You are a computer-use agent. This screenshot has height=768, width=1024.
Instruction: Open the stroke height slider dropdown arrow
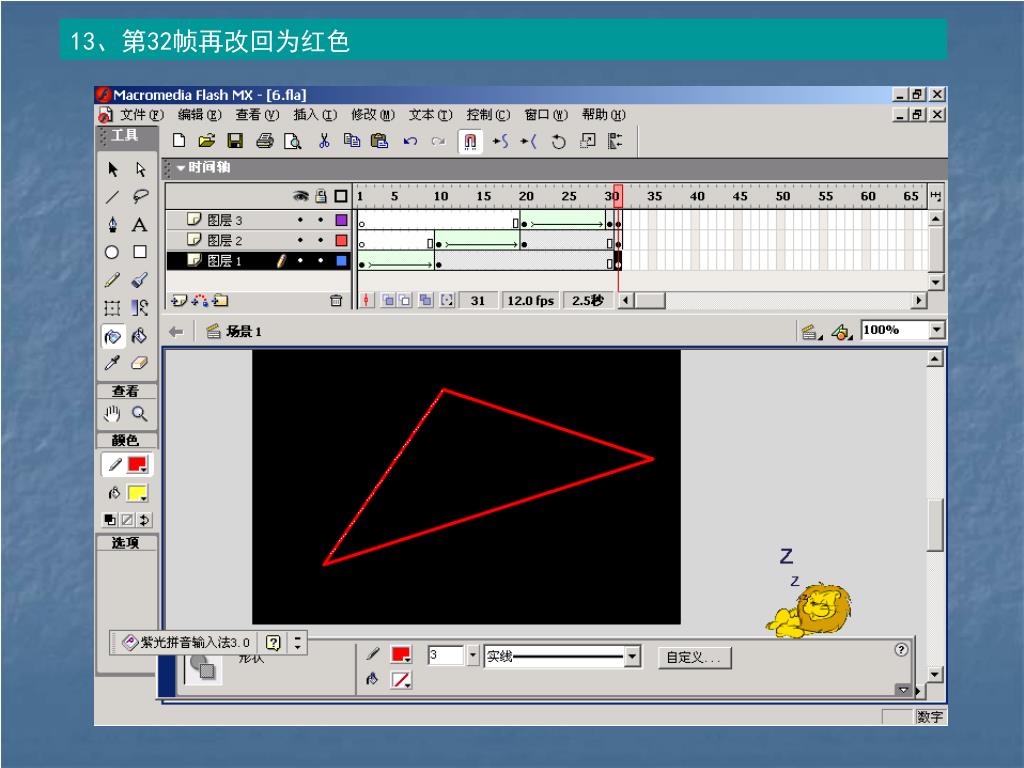click(473, 655)
